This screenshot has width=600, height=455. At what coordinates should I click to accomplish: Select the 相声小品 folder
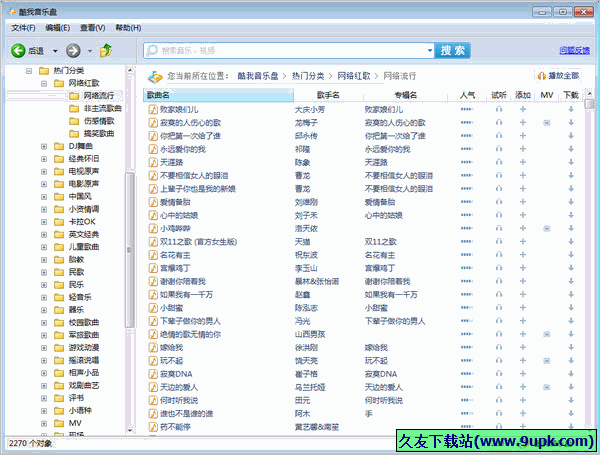click(x=83, y=373)
